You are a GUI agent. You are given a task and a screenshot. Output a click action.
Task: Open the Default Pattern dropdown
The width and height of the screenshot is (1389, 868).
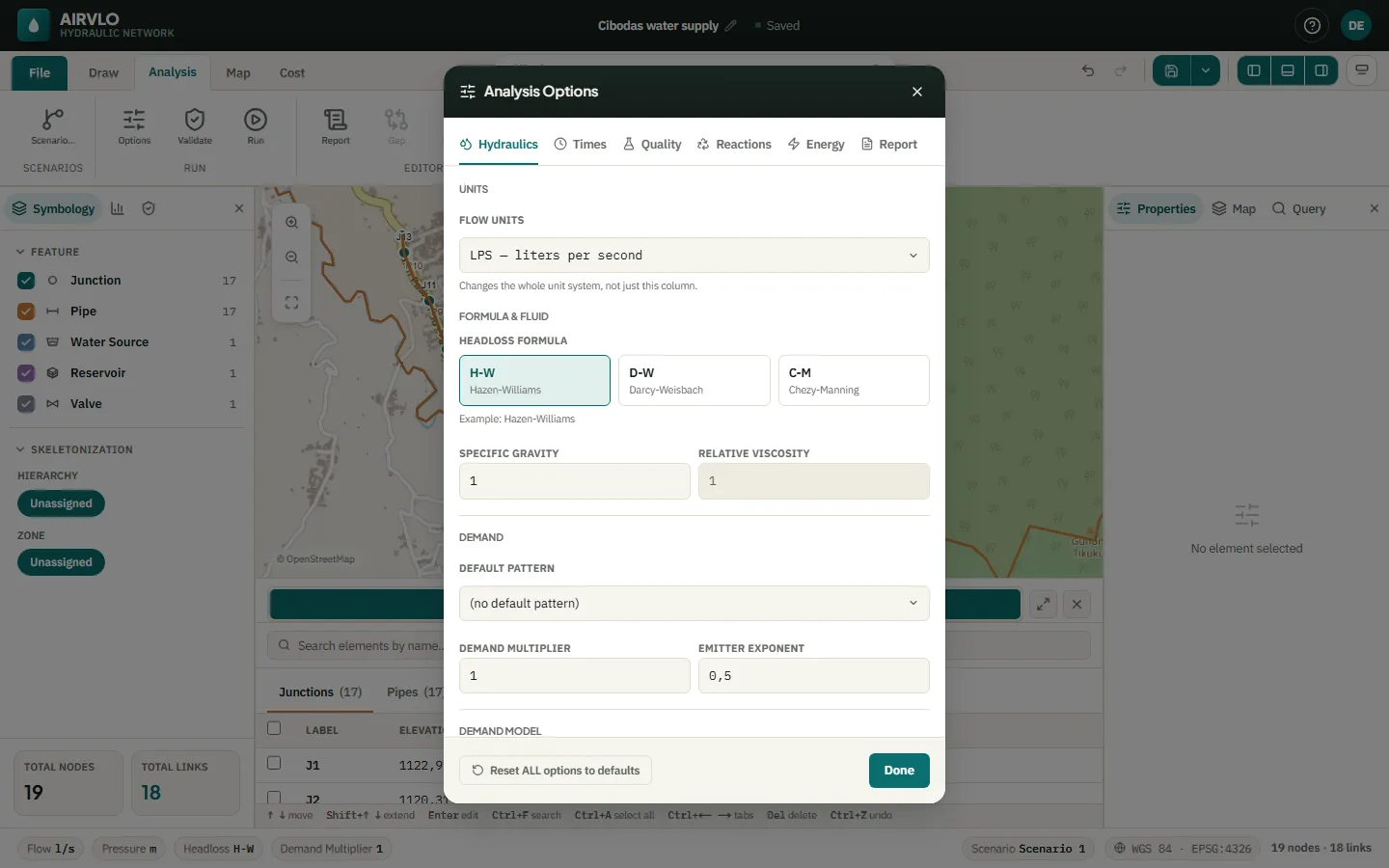[x=694, y=604]
